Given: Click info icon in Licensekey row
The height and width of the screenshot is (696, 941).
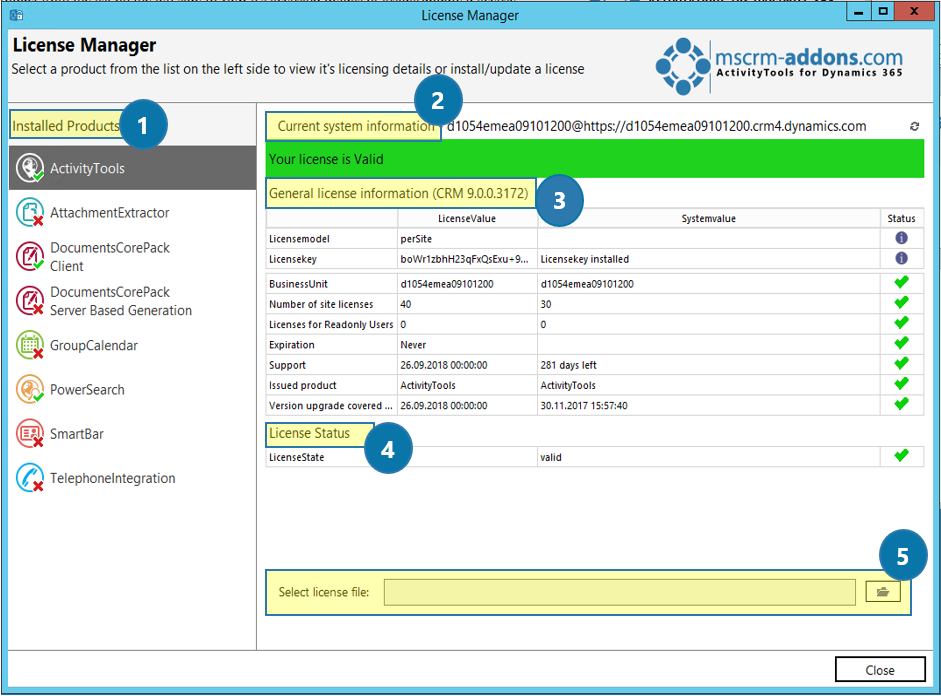Looking at the screenshot, I should pos(901,259).
